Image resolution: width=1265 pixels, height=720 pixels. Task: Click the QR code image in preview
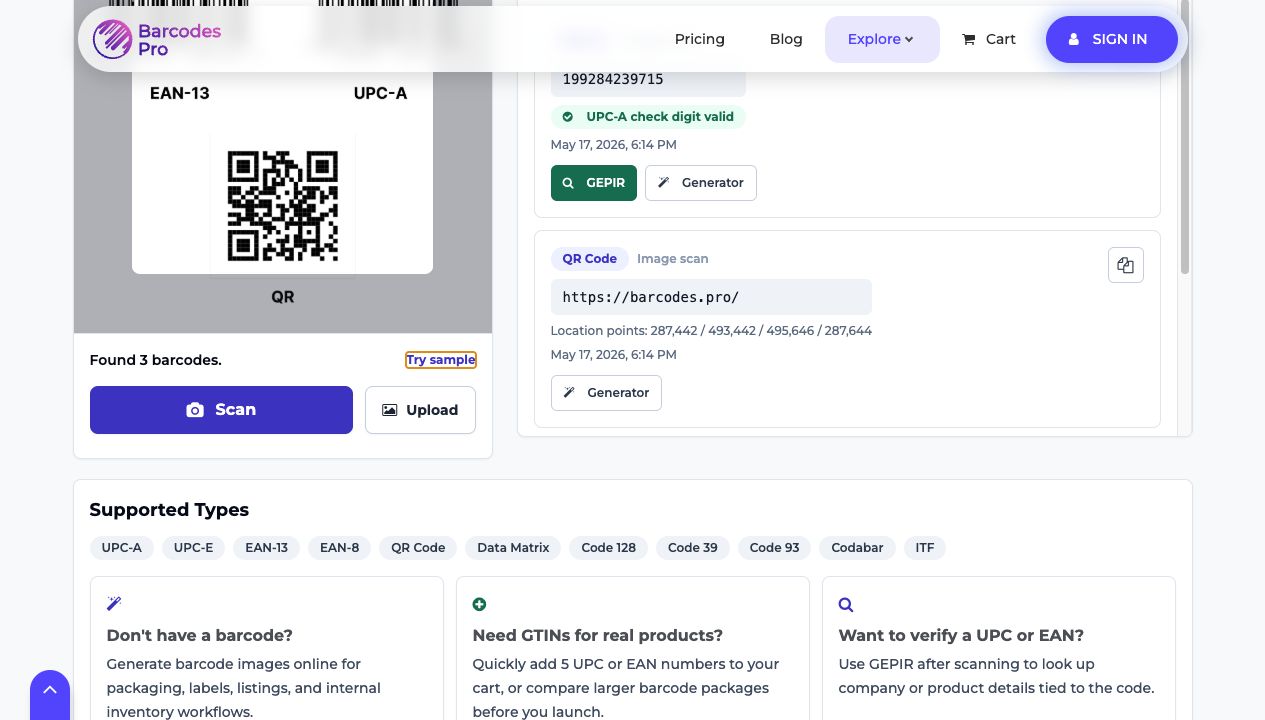point(283,206)
